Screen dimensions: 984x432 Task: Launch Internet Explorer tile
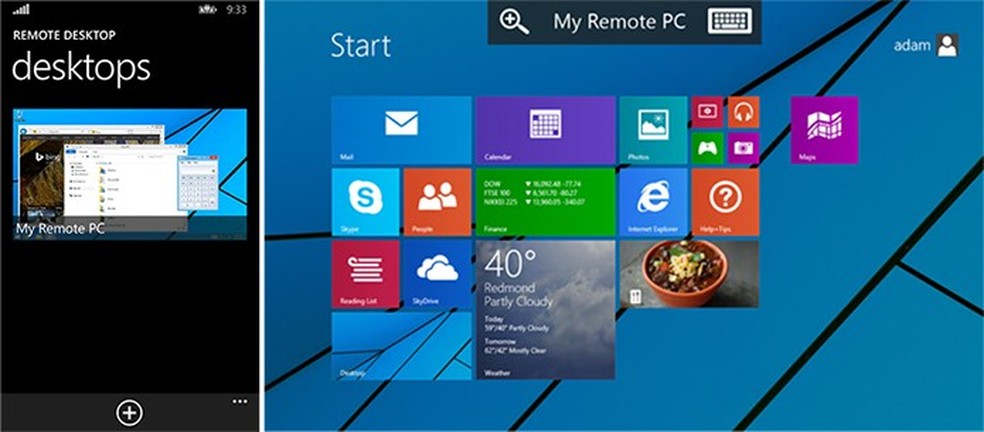click(x=653, y=202)
